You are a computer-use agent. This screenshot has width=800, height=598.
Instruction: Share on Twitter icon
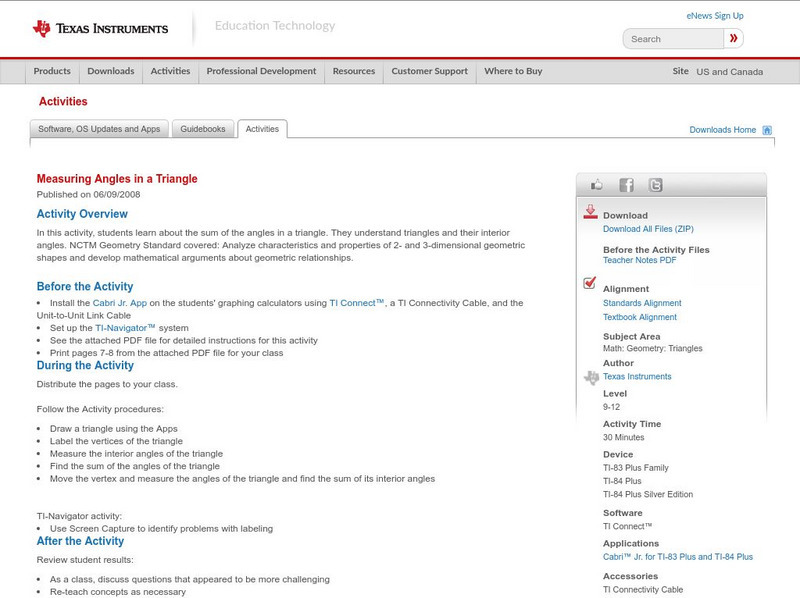tap(655, 185)
